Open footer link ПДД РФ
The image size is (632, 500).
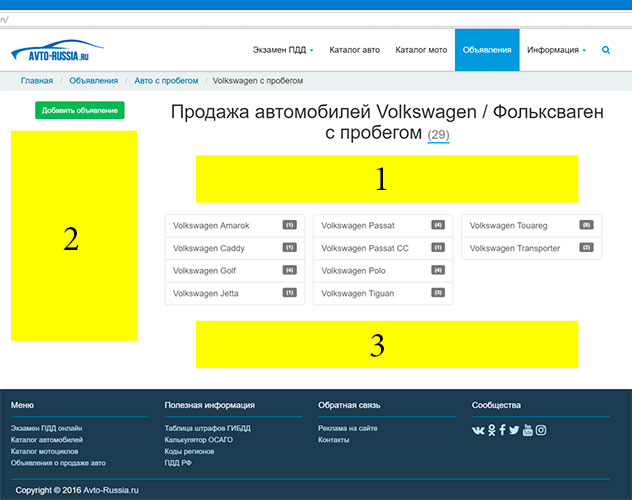click(178, 463)
